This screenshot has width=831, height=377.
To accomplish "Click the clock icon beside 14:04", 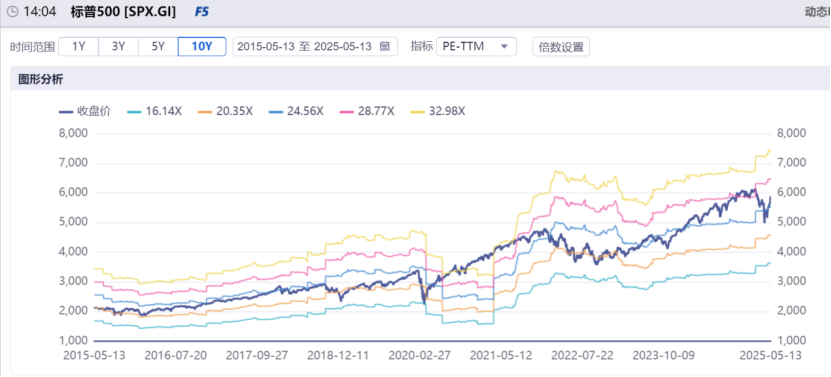I will (x=12, y=12).
